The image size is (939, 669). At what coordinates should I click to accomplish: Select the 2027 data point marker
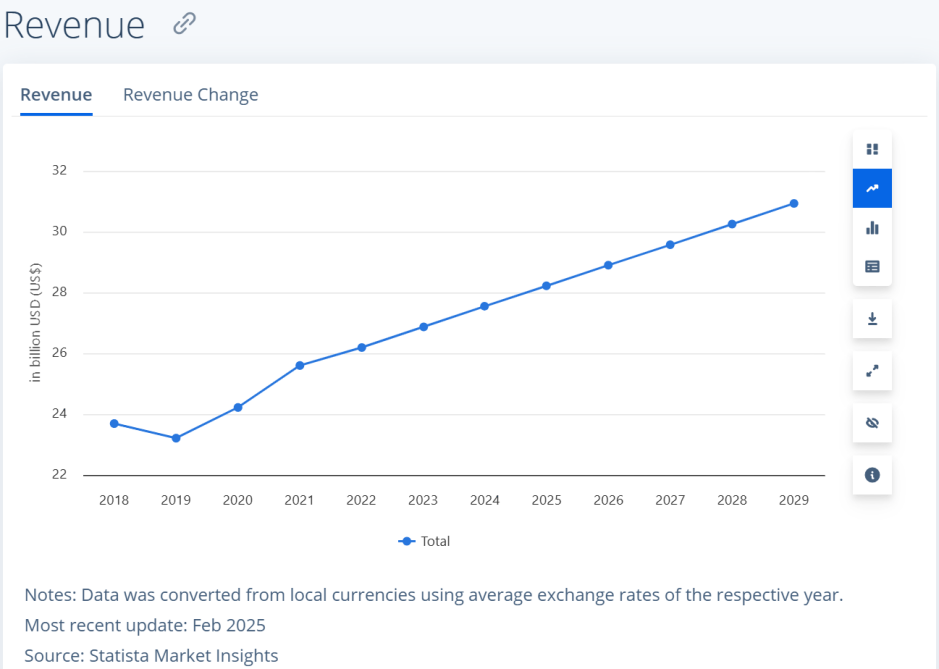tap(670, 244)
